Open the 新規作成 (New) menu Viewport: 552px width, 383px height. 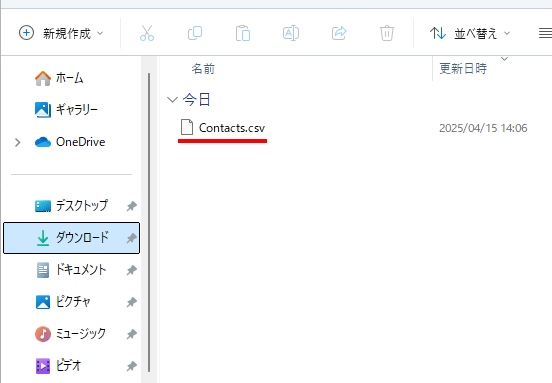tap(62, 33)
